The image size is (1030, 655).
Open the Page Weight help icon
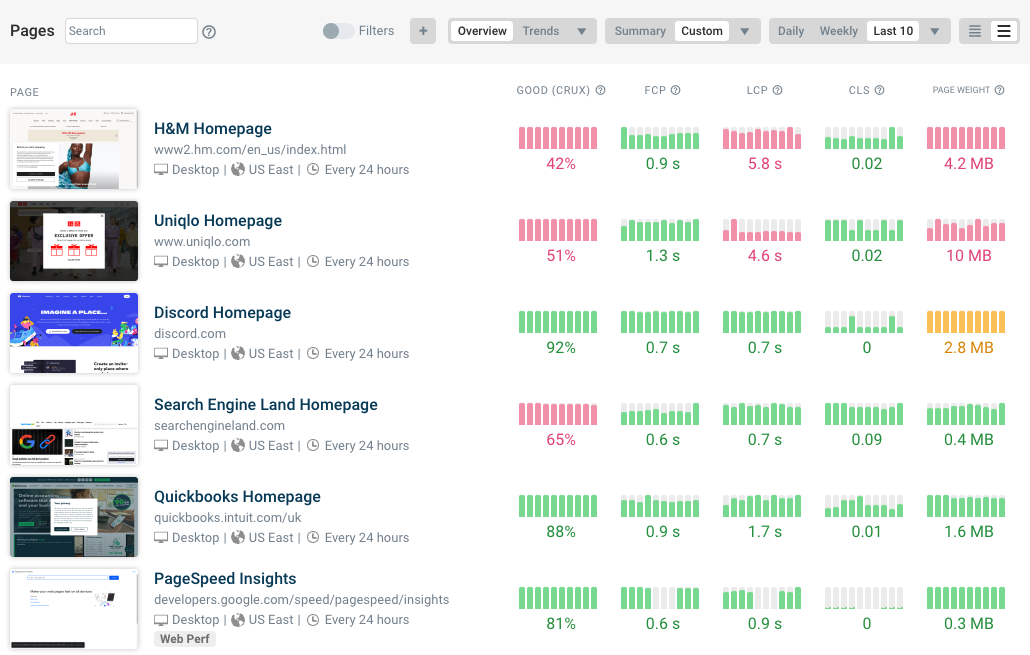(x=999, y=90)
